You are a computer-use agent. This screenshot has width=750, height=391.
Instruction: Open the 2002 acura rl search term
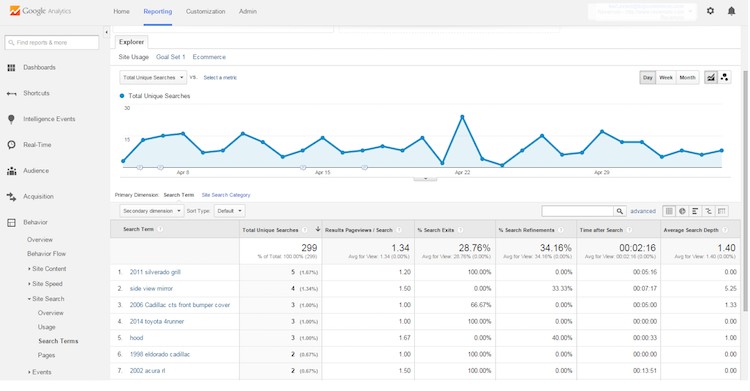coord(147,371)
